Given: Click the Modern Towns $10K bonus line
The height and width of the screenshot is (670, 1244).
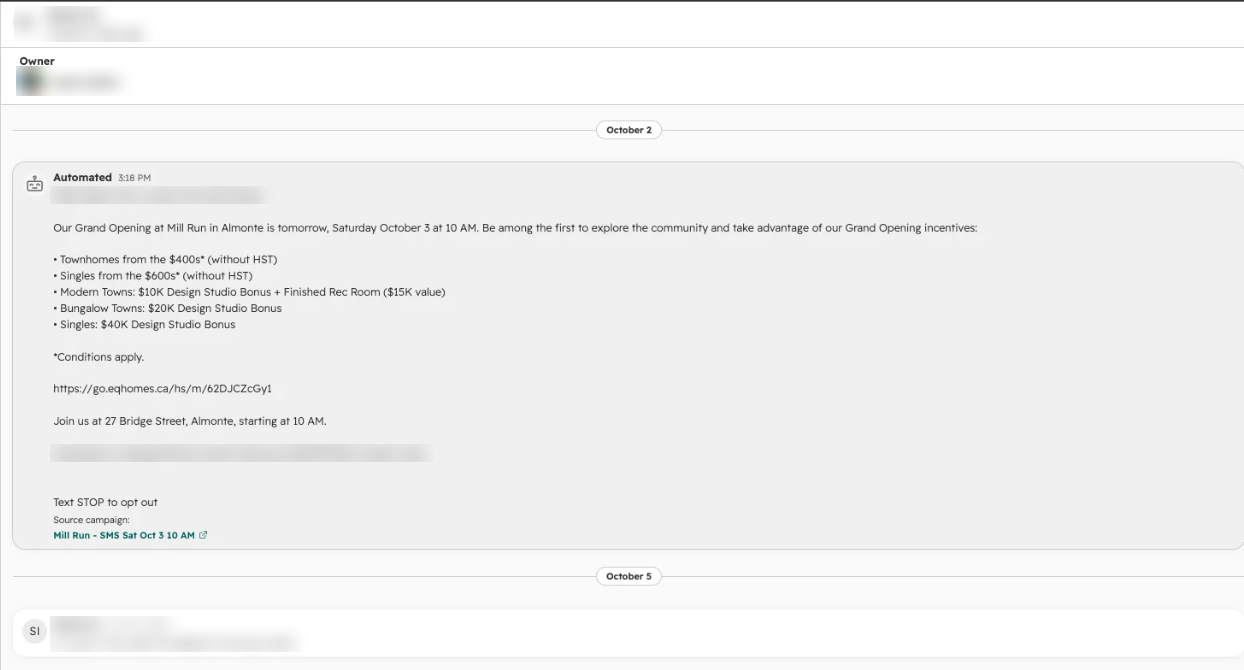Looking at the screenshot, I should click(249, 292).
